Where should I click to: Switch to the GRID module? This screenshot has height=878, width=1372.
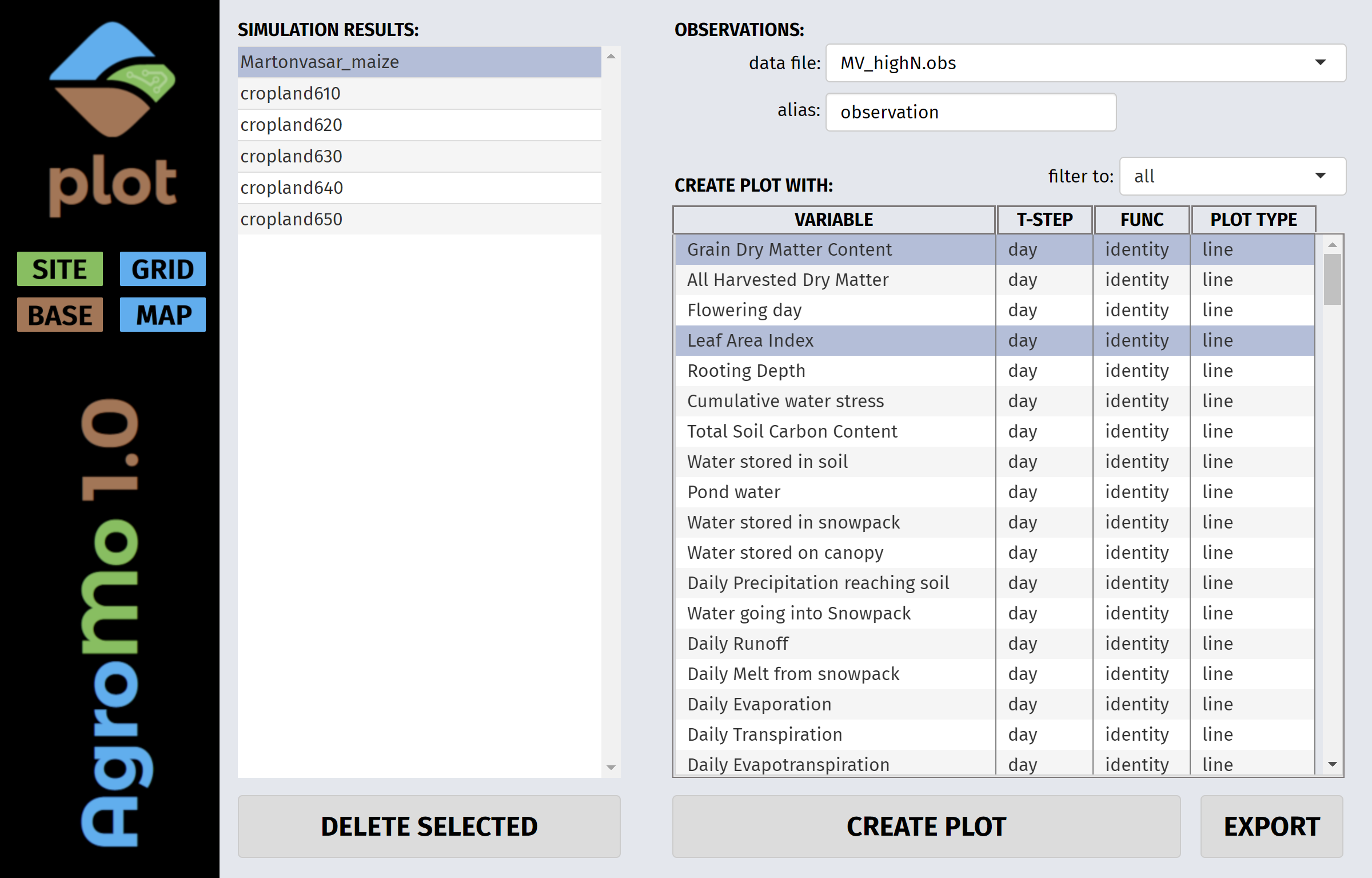pyautogui.click(x=162, y=269)
